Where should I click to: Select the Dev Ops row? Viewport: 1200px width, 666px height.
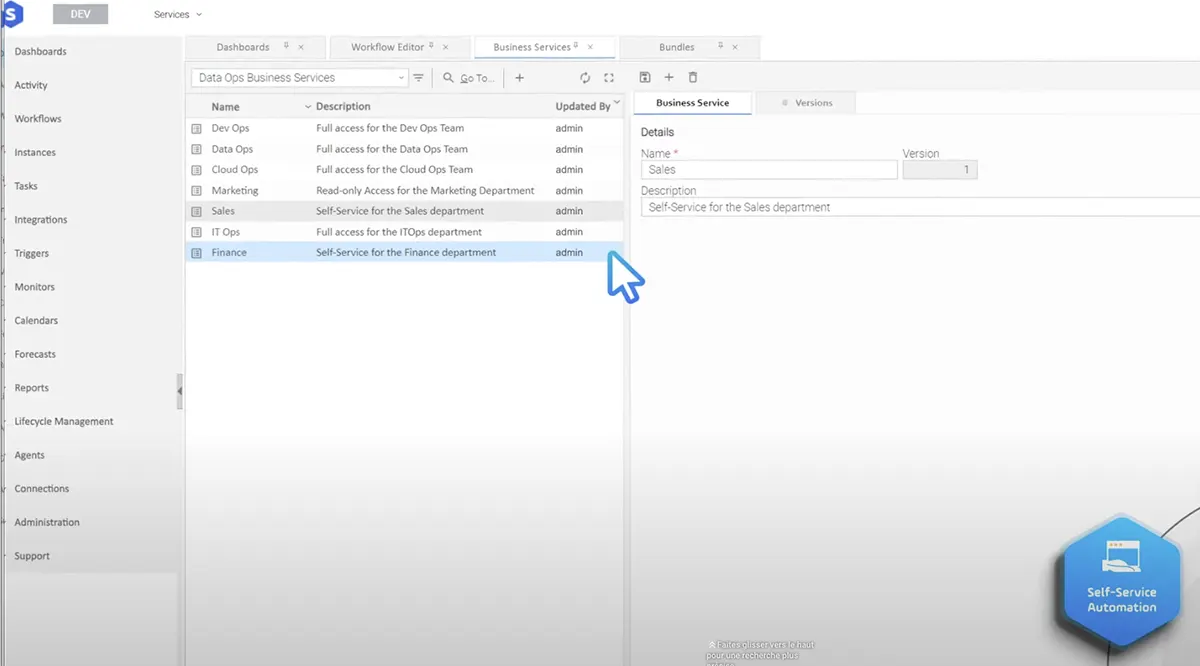click(x=404, y=128)
